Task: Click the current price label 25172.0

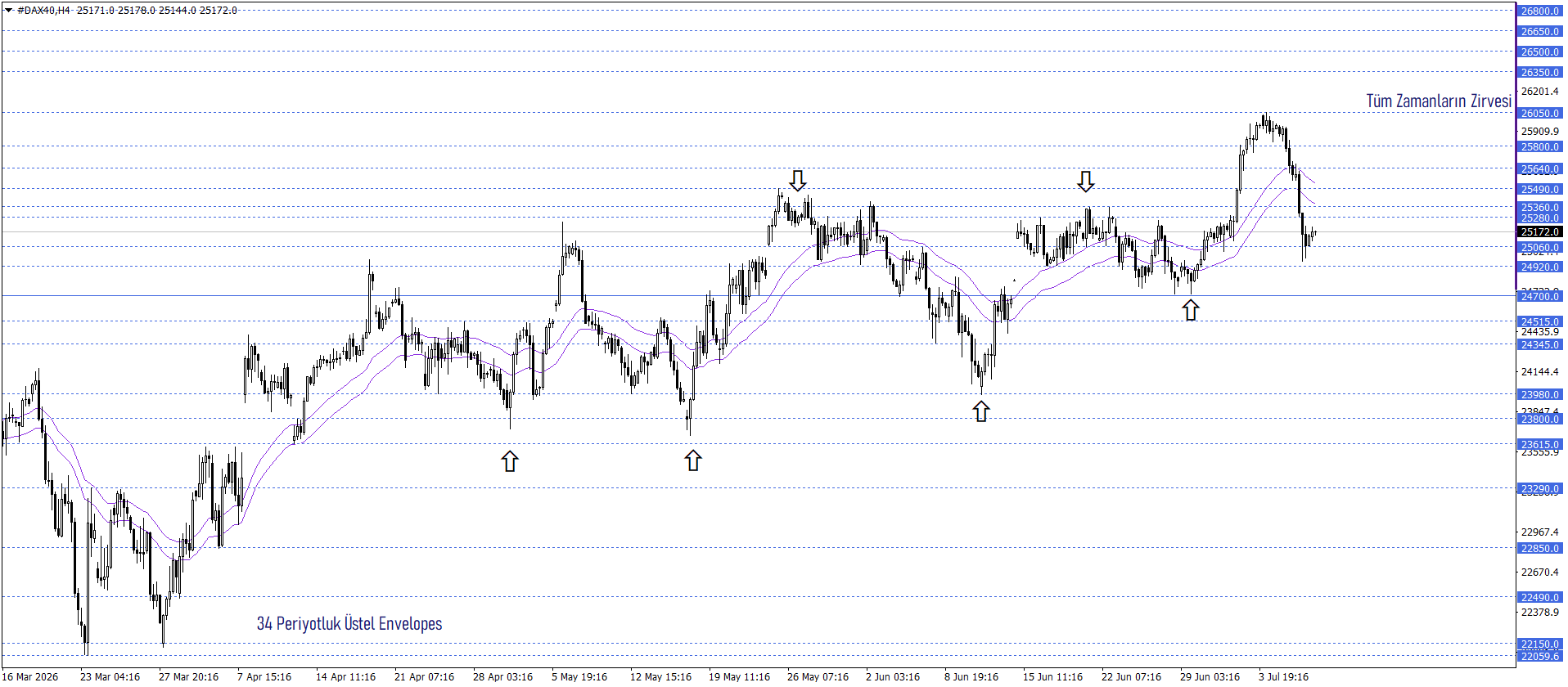Action: click(x=1539, y=232)
